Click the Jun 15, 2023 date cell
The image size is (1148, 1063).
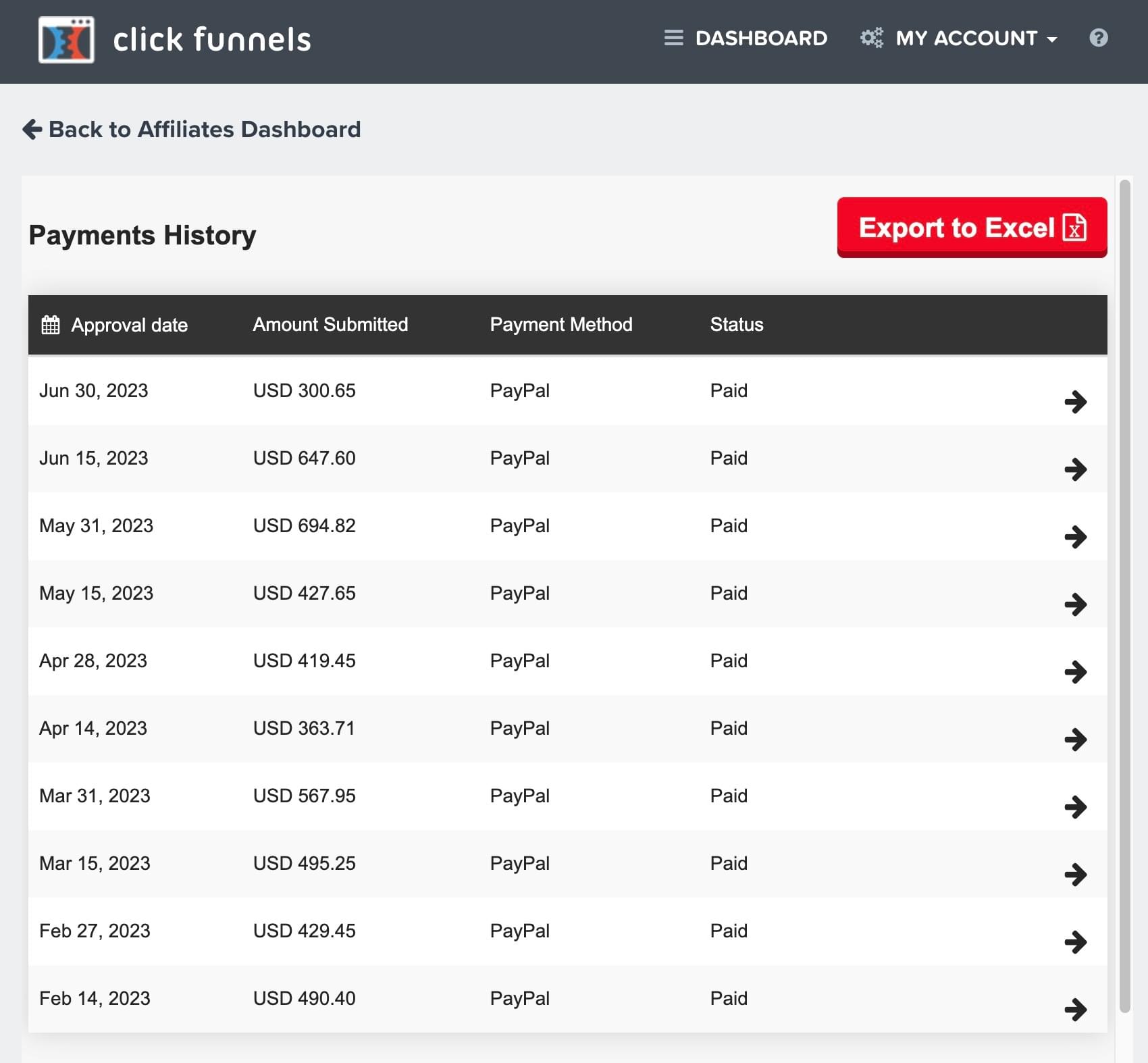coord(94,458)
